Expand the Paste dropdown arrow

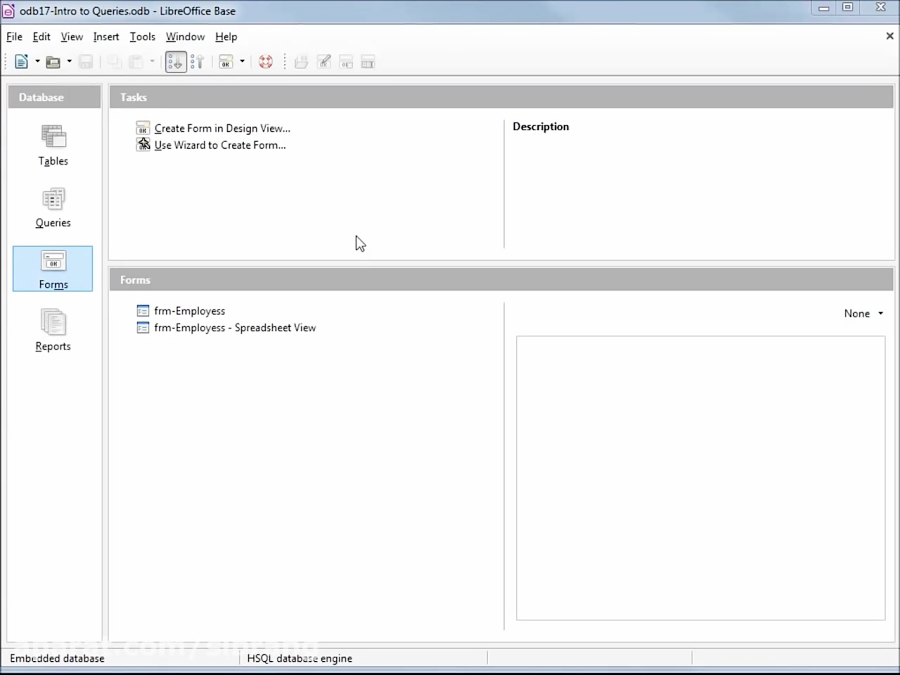pos(151,61)
